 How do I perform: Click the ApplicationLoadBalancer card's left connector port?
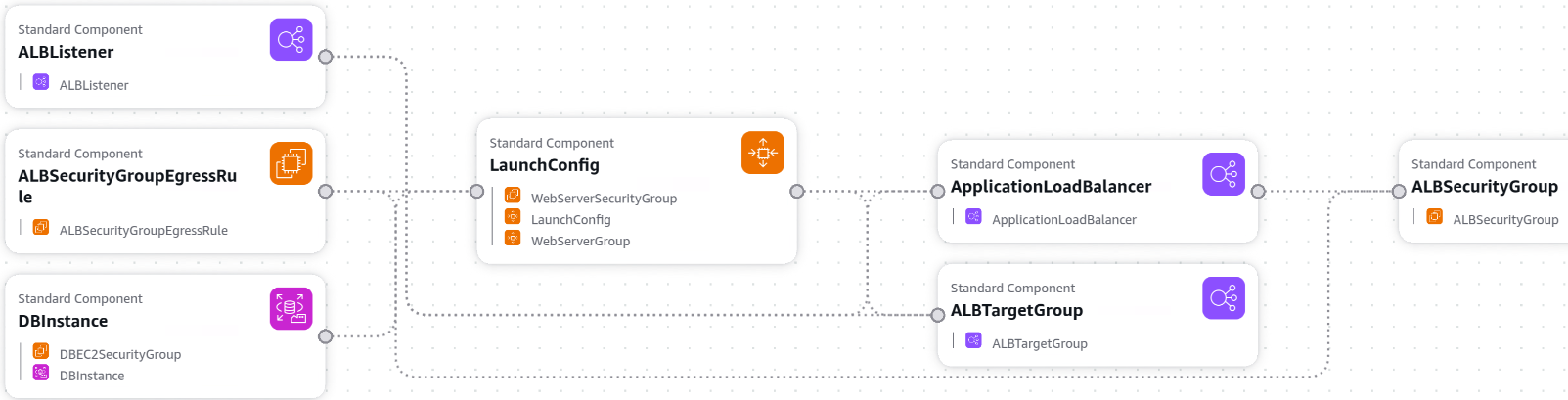click(938, 192)
